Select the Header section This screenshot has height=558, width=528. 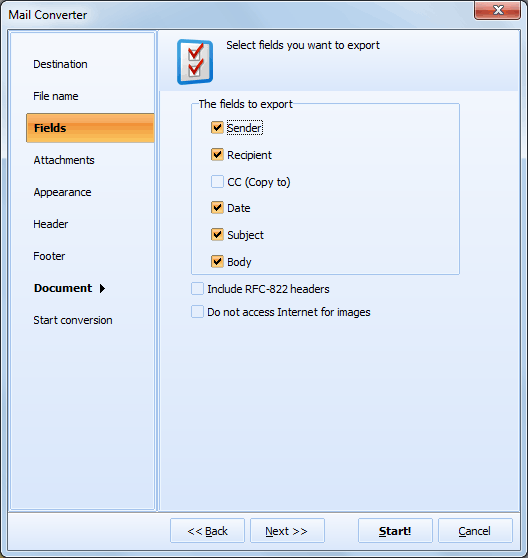[51, 224]
